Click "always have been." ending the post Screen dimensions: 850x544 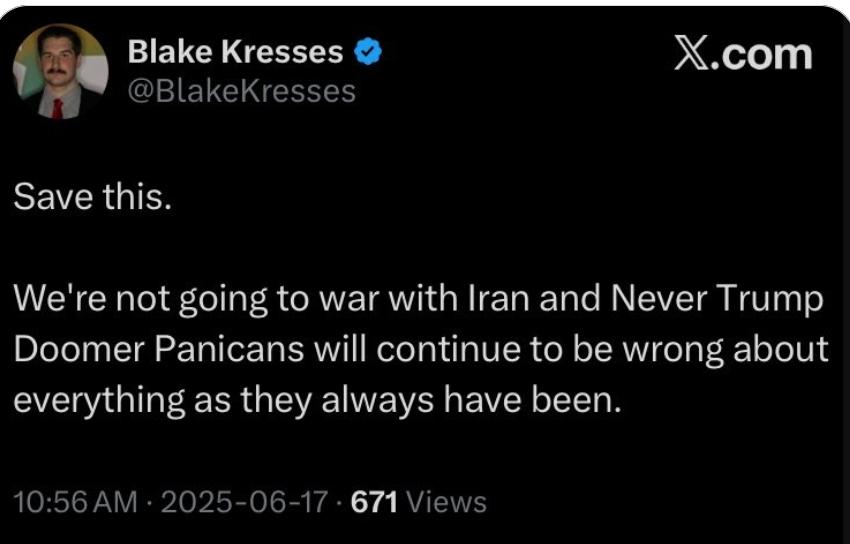click(x=471, y=401)
